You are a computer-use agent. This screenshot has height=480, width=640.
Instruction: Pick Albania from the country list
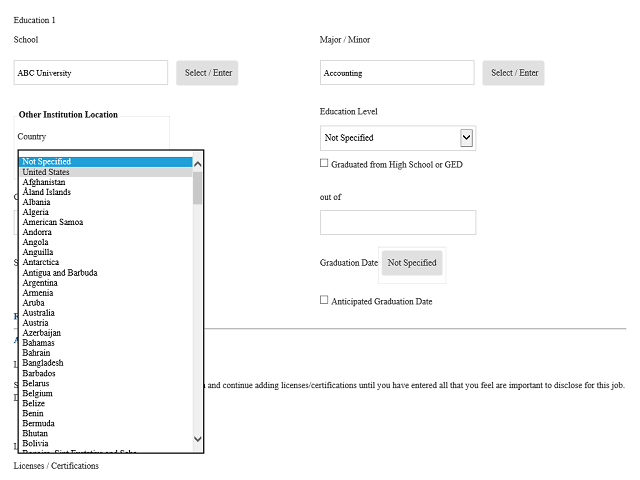click(x=106, y=202)
